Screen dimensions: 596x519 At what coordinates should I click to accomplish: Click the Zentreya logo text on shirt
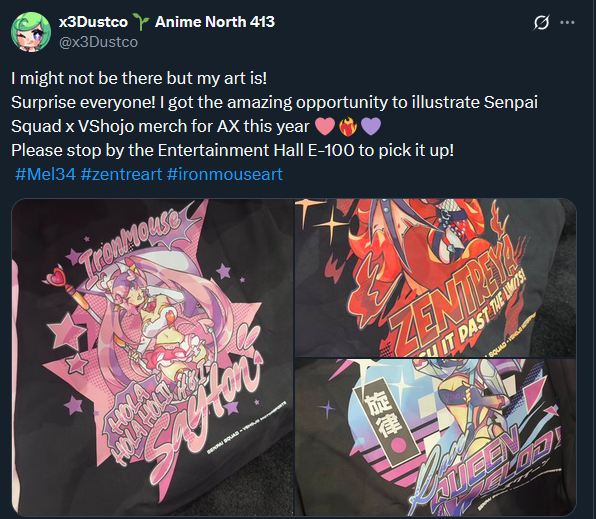coord(456,296)
